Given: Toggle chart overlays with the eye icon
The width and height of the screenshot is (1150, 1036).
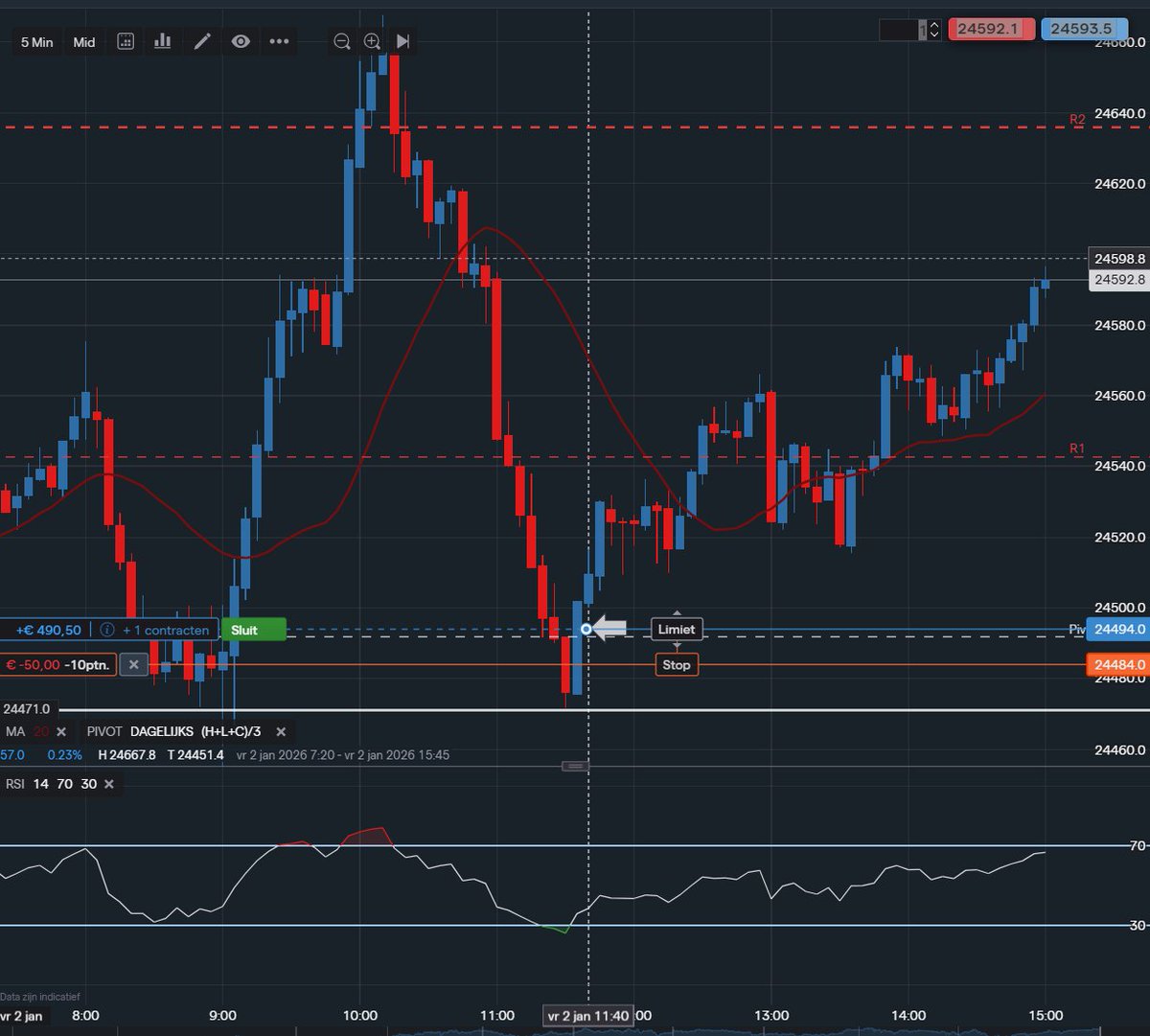Looking at the screenshot, I should 241,41.
